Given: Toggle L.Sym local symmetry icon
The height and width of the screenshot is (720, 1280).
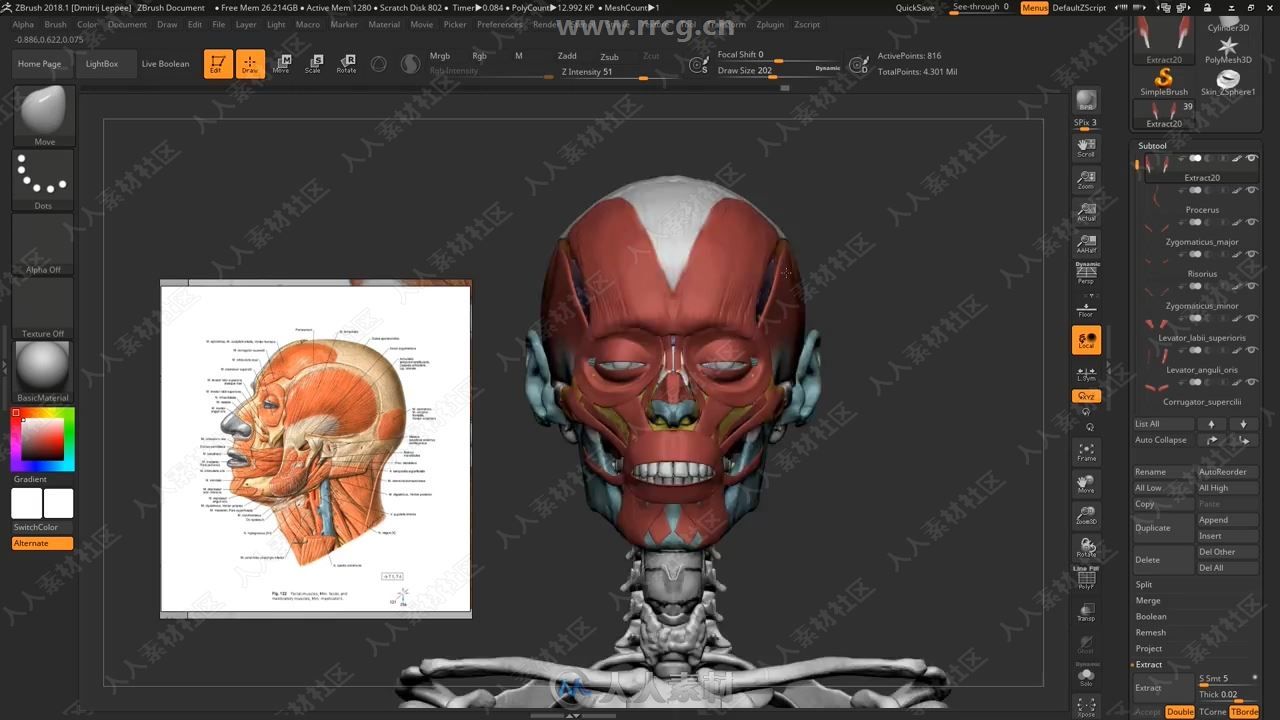Looking at the screenshot, I should (1086, 374).
